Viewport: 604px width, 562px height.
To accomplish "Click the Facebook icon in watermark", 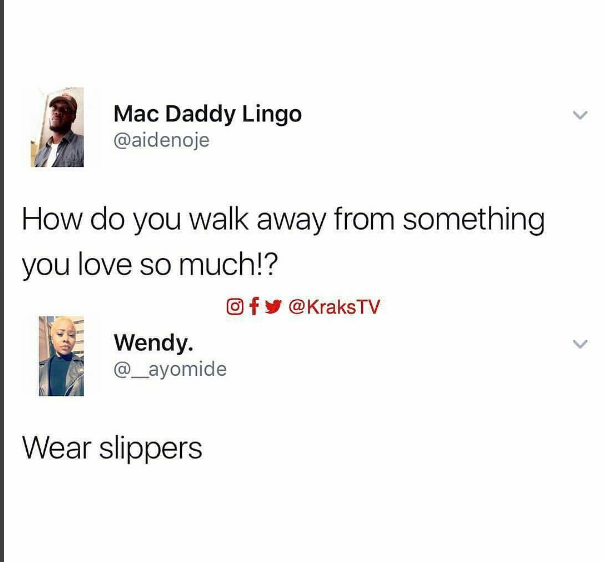I will pos(254,307).
